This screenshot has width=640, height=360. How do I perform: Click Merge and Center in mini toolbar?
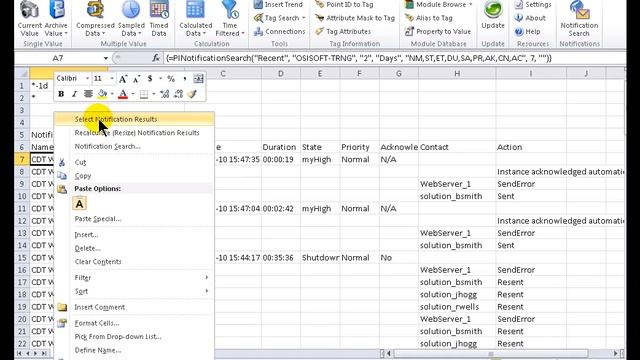click(x=198, y=79)
